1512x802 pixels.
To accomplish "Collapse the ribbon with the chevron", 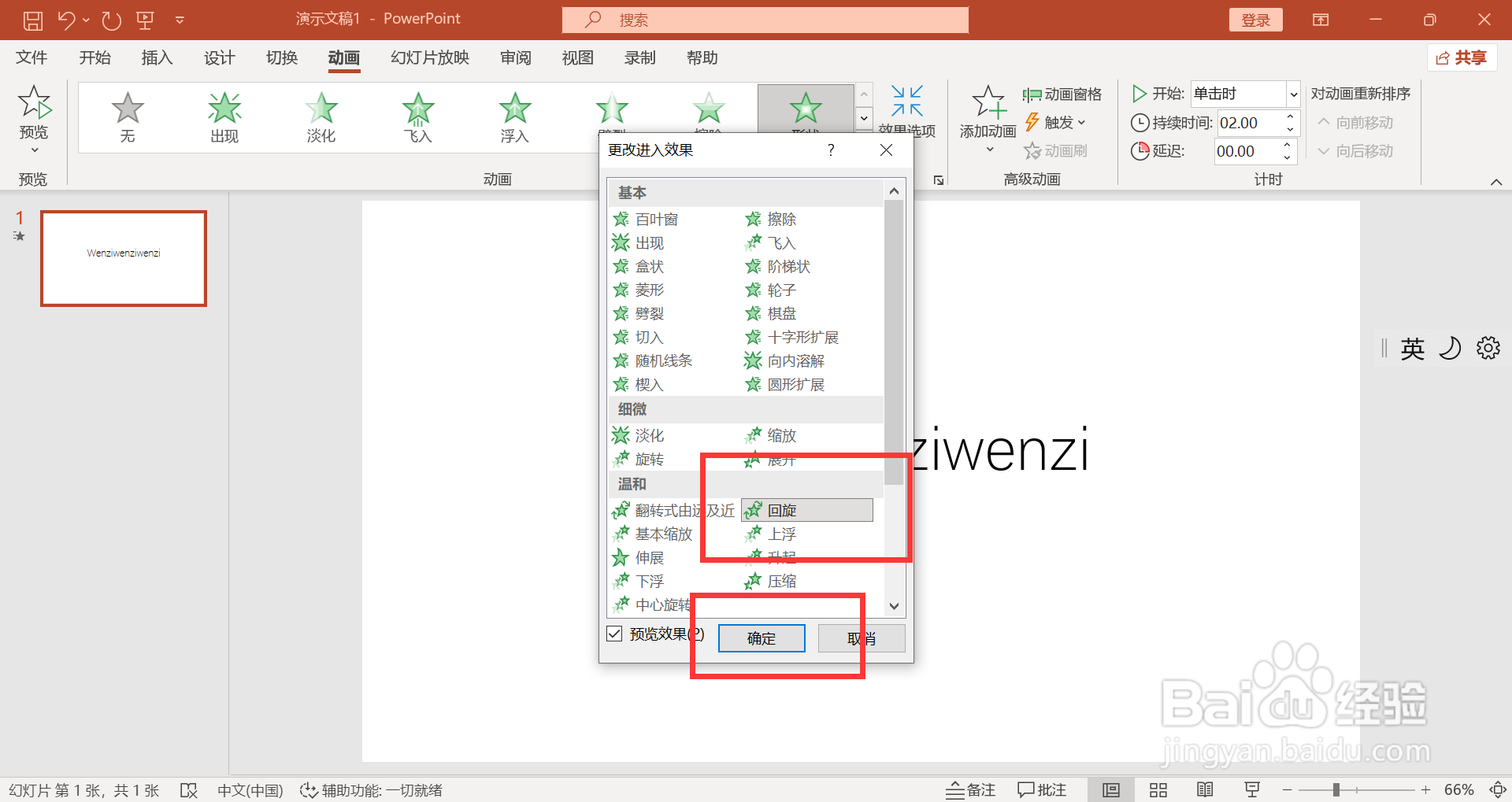I will [1496, 182].
